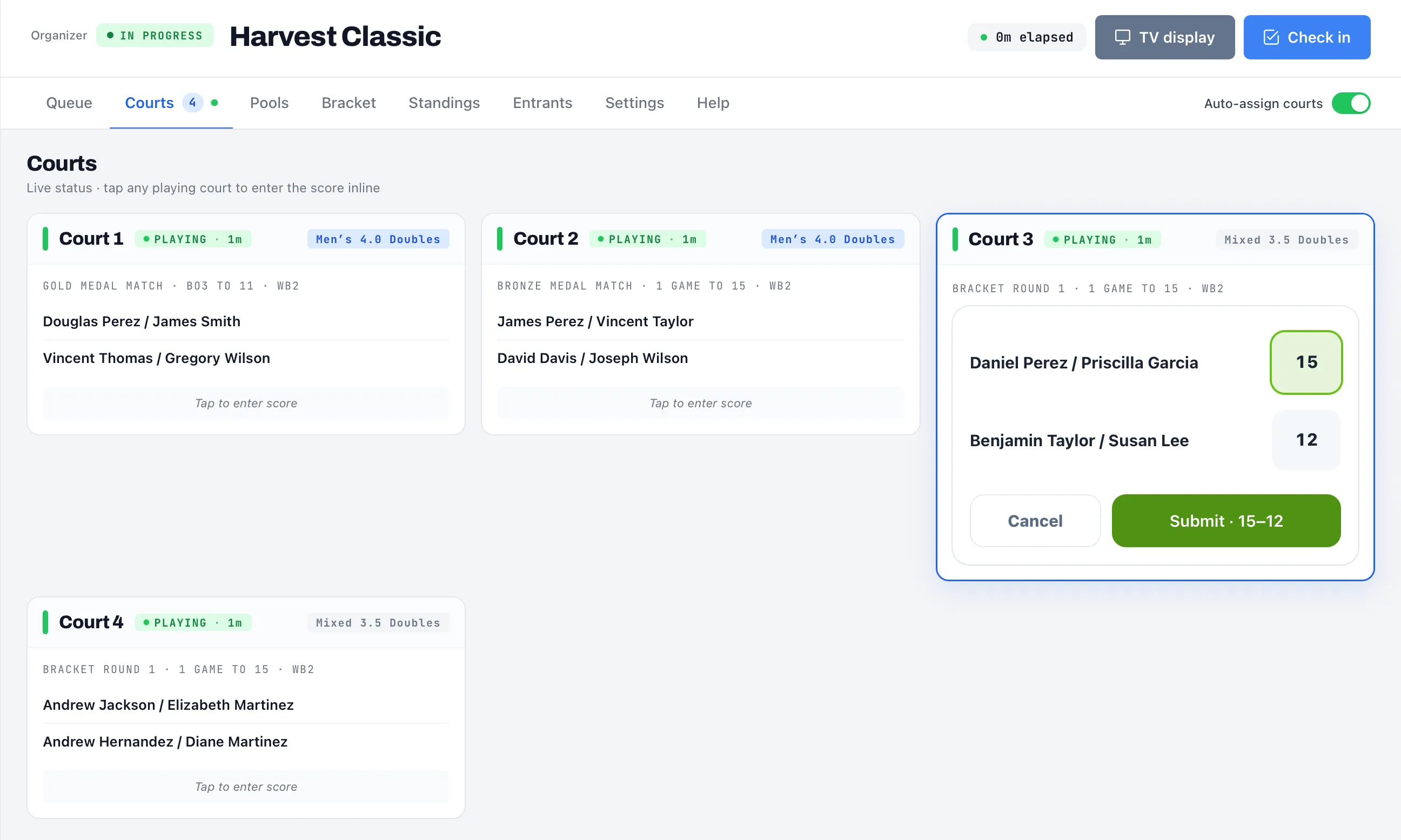Select team James Perez / Vincent Taylor
1401x840 pixels.
[x=595, y=321]
